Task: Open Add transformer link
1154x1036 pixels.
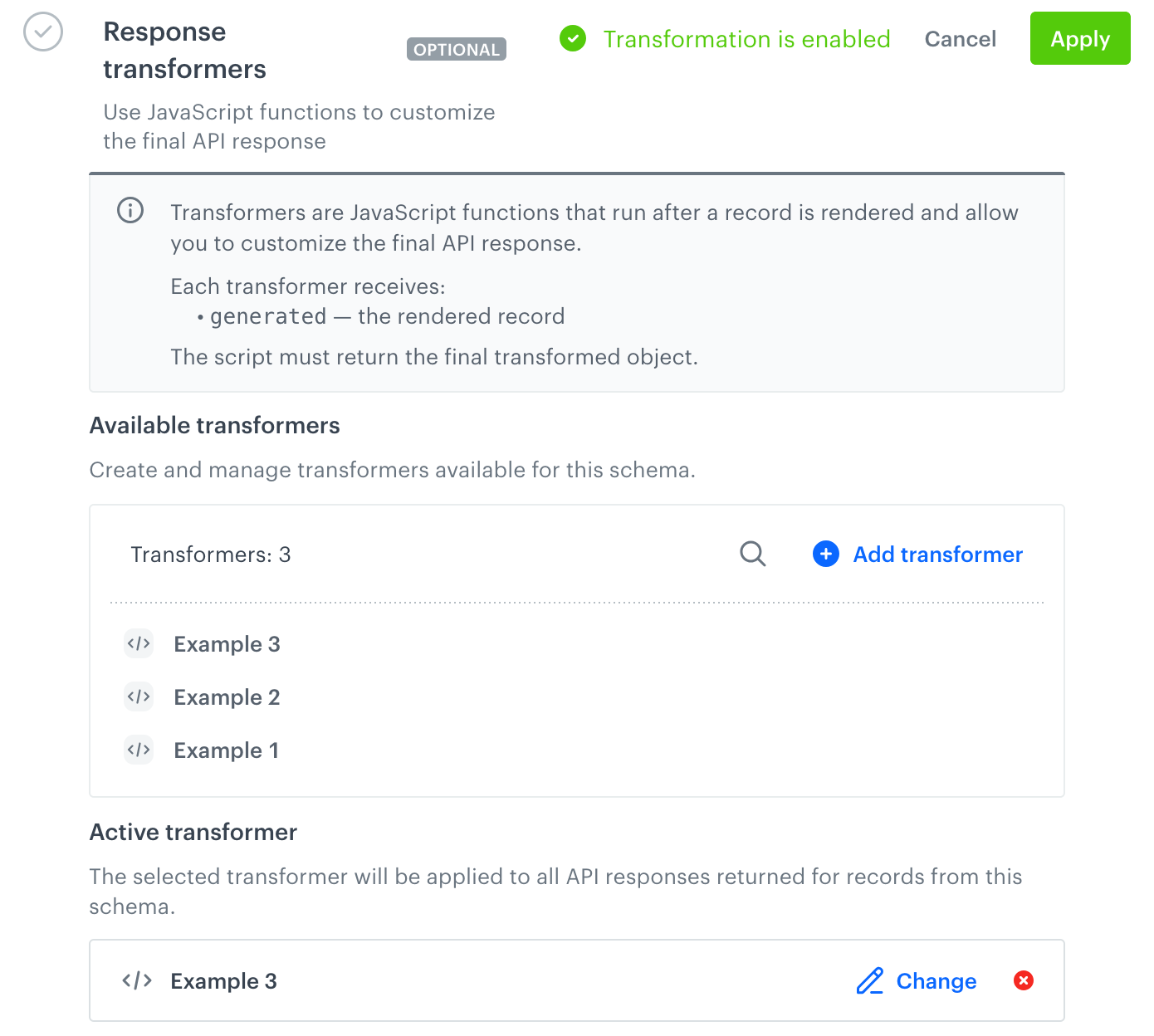Action: (938, 554)
